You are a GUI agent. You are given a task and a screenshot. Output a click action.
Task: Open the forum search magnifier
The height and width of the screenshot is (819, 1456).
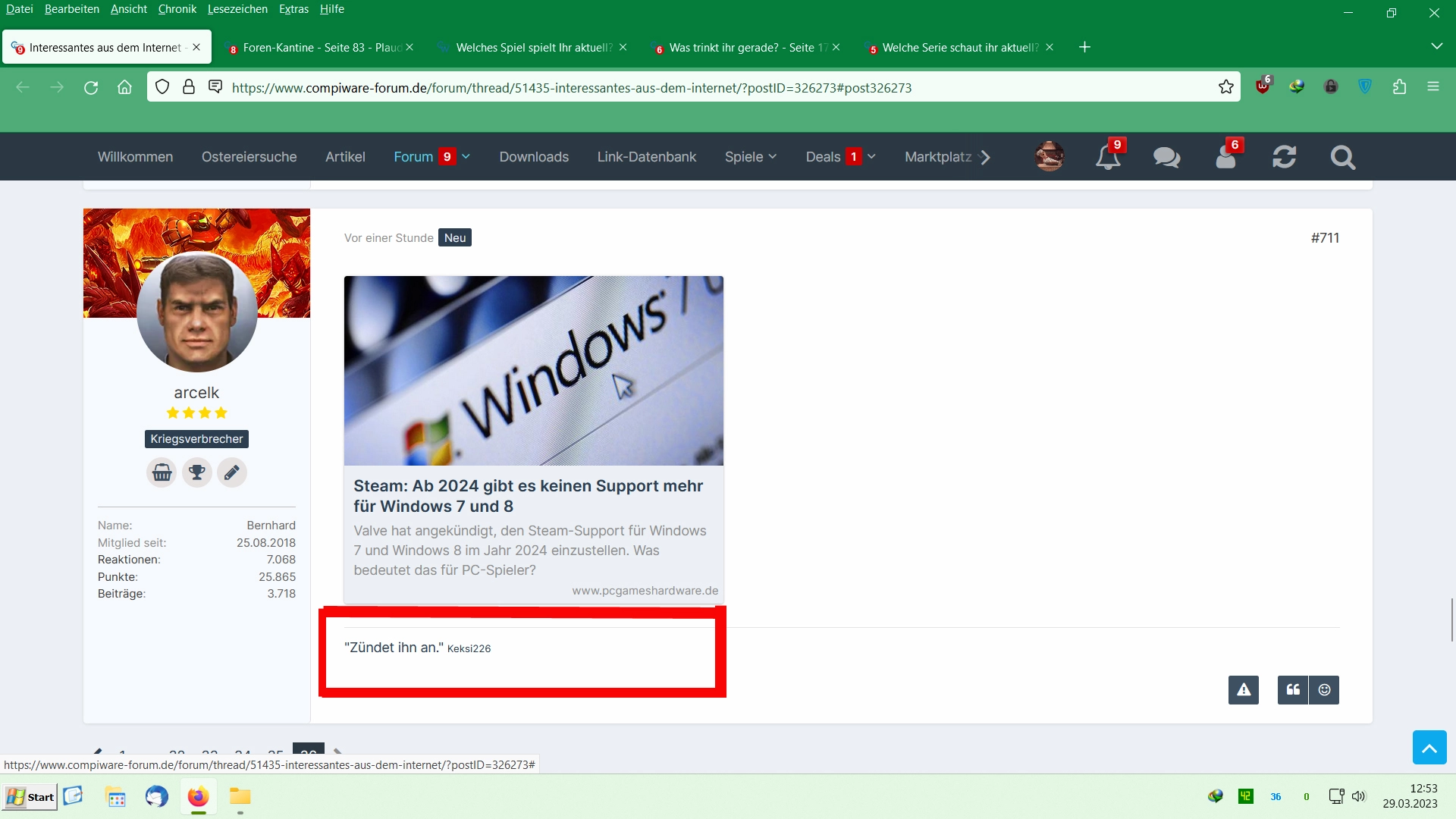(1342, 157)
